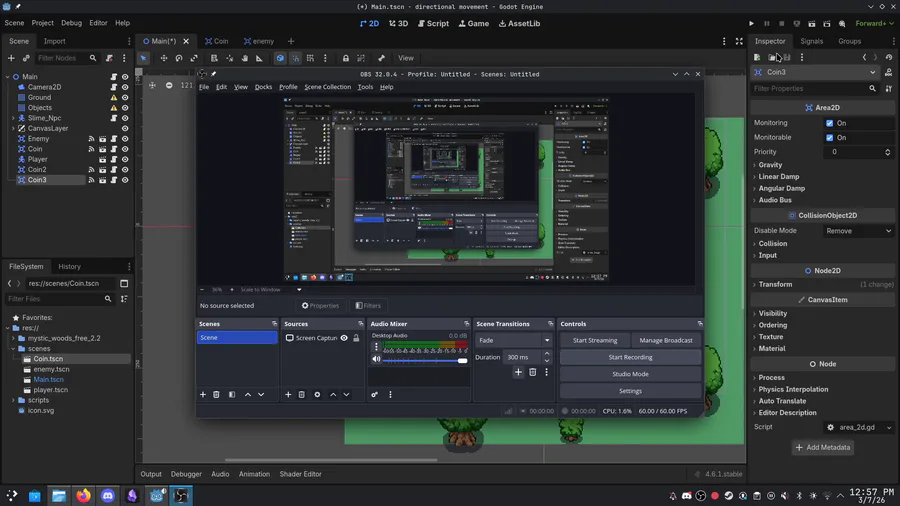This screenshot has width=900, height=506.
Task: Click the Start Recording button
Action: tap(630, 357)
